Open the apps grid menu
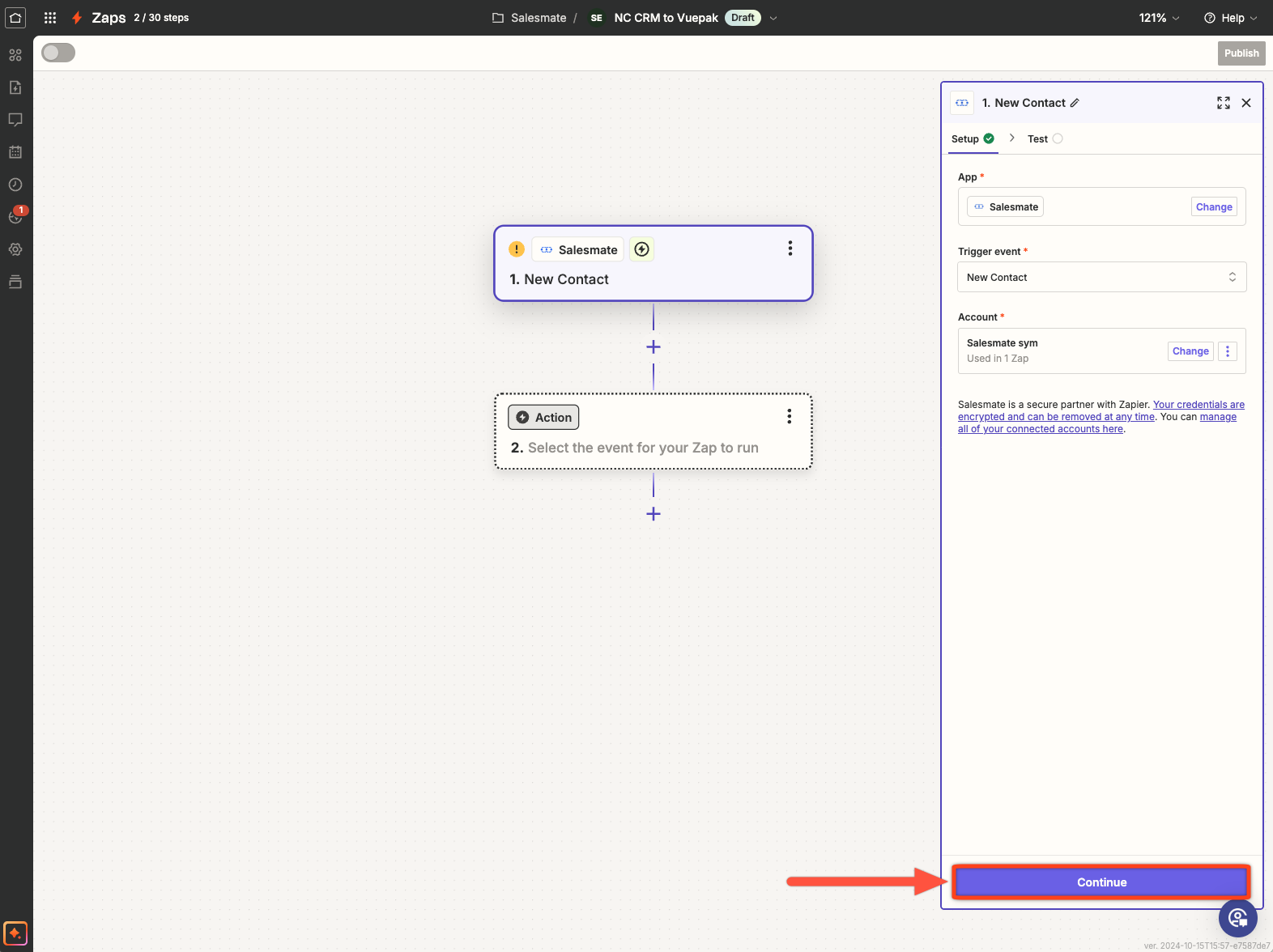 [50, 18]
